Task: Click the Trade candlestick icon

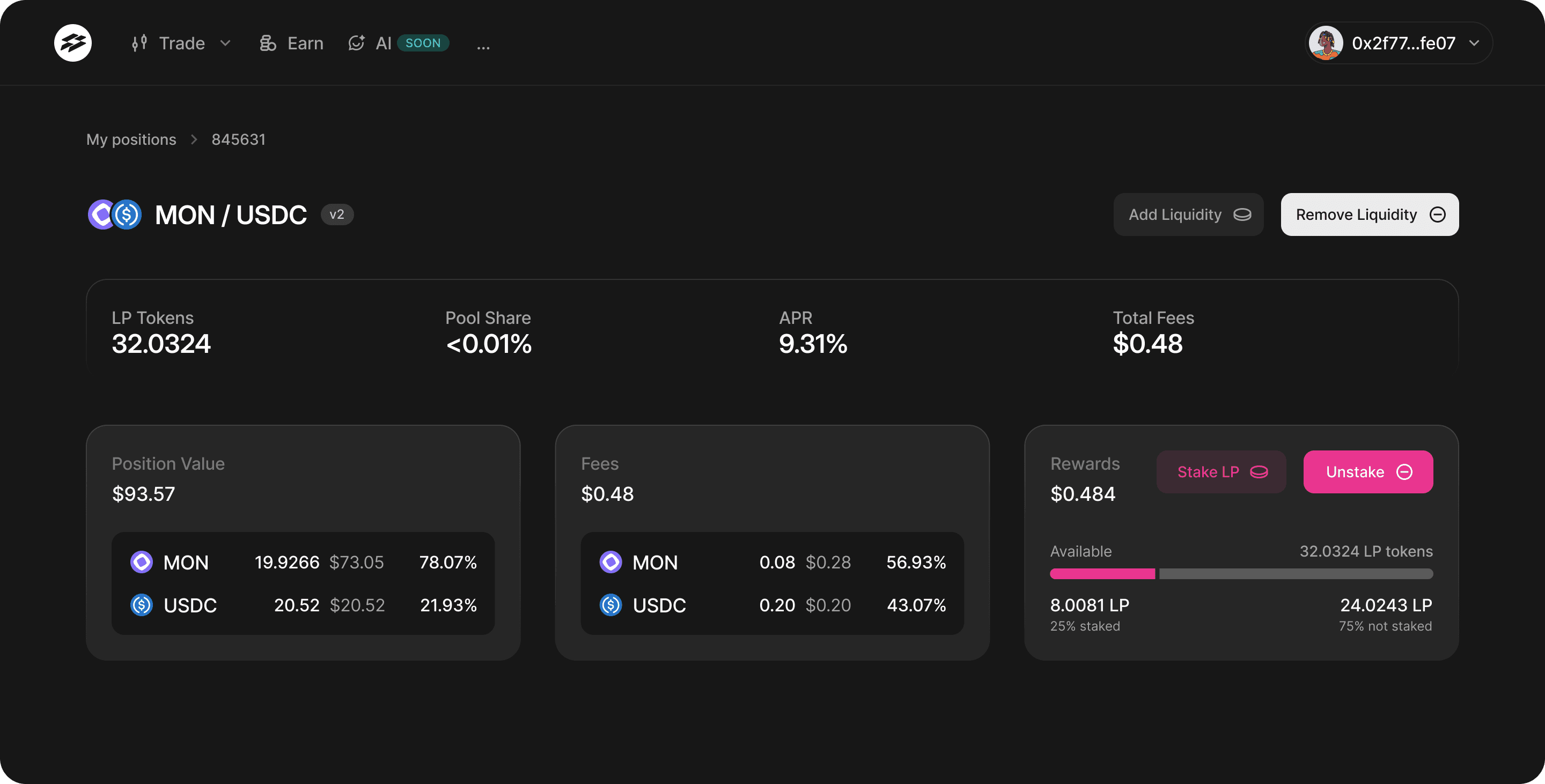Action: click(139, 43)
